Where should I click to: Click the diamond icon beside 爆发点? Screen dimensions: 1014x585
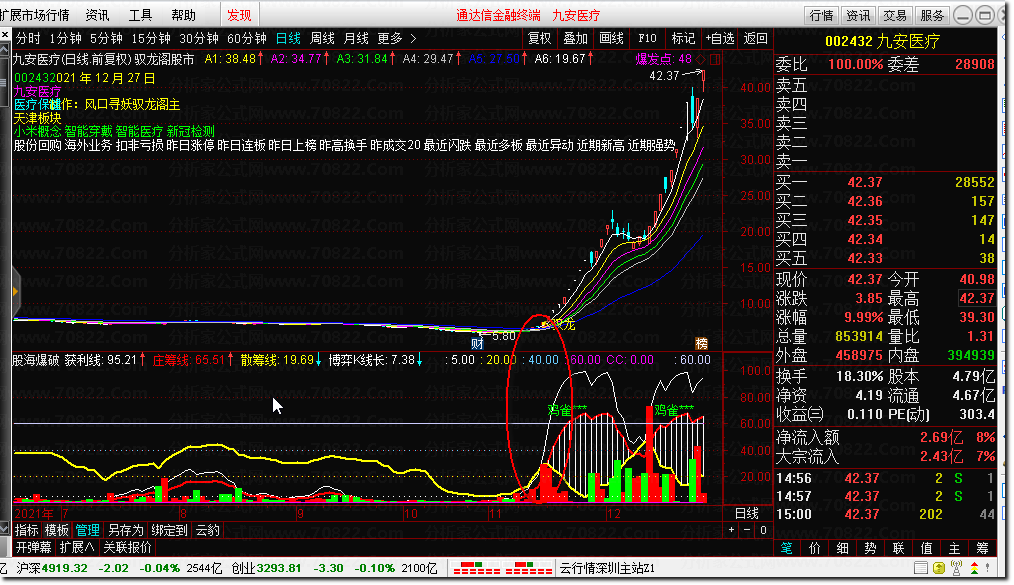(701, 59)
